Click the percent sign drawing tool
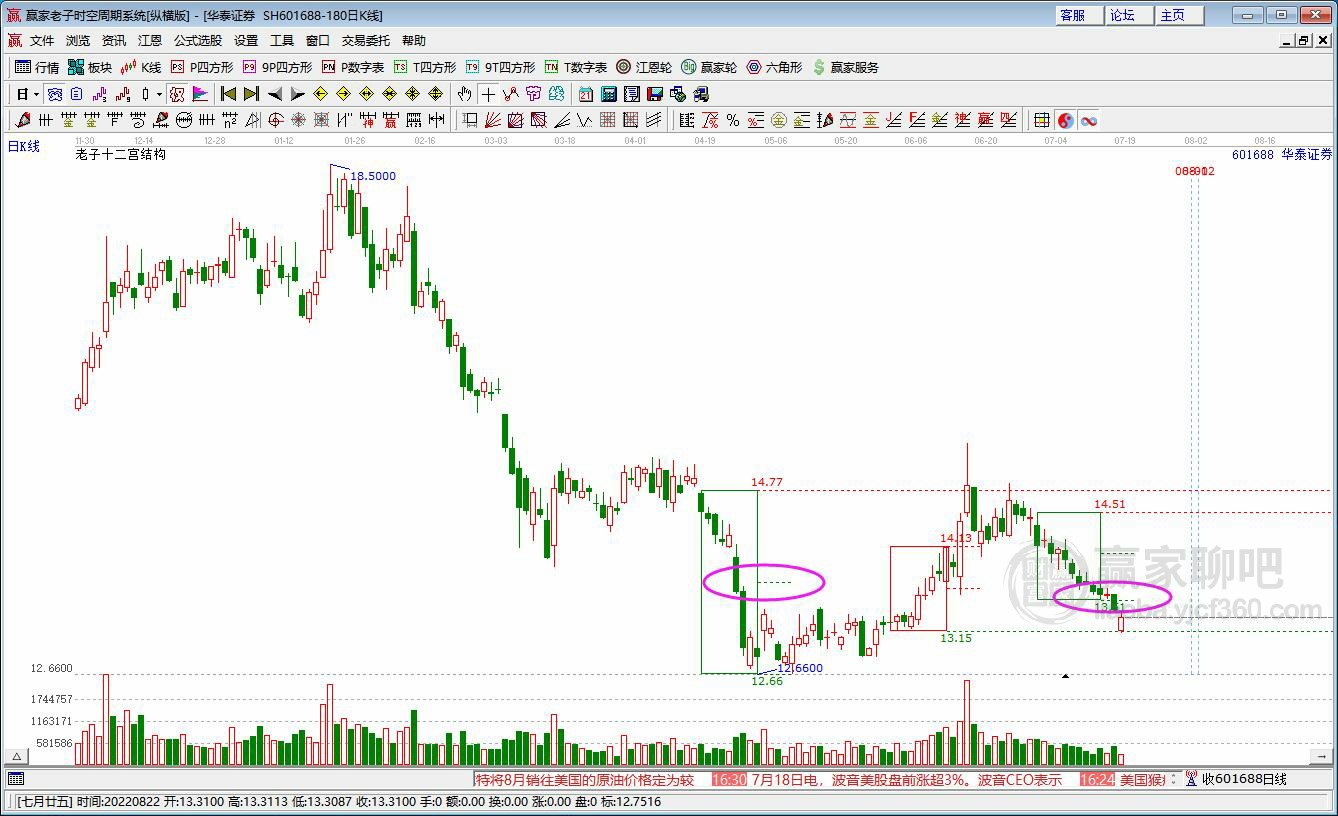Viewport: 1338px width, 816px height. tap(733, 120)
